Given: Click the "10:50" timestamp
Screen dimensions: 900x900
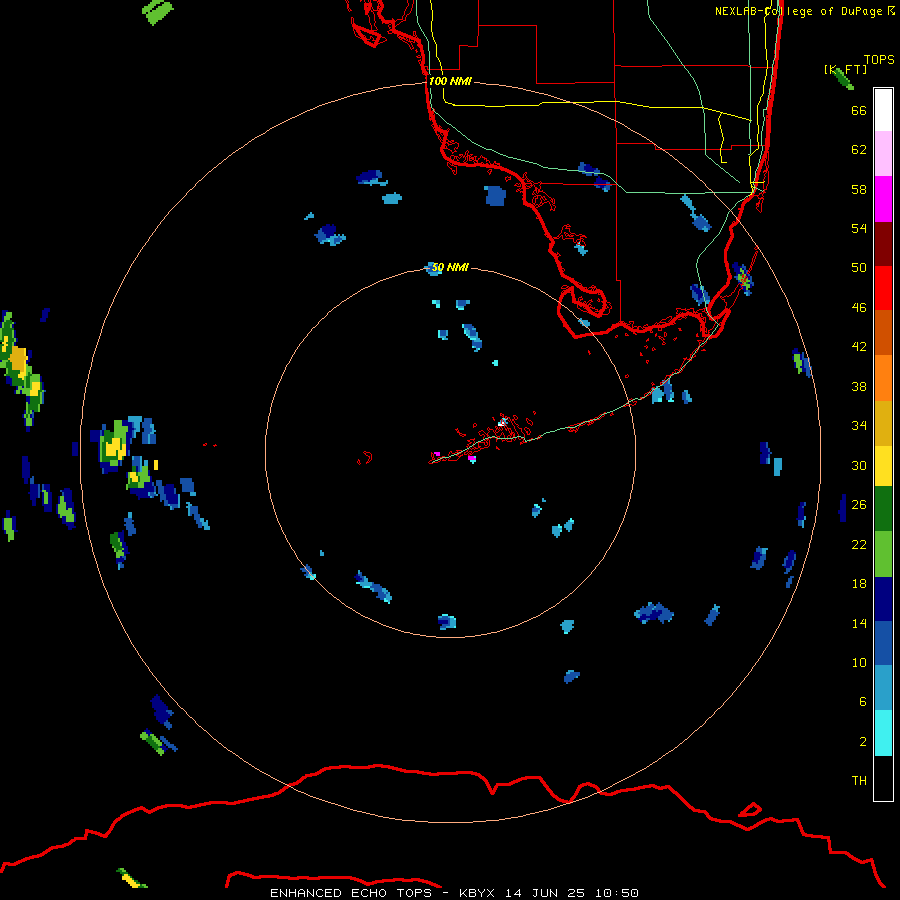Looking at the screenshot, I should [x=617, y=893].
